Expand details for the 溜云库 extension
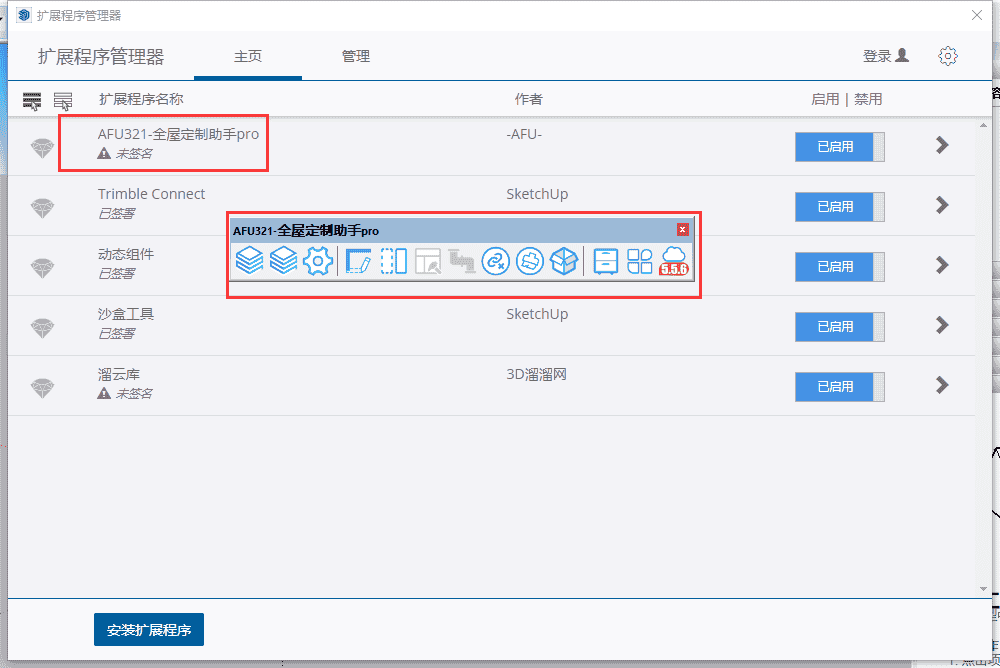The image size is (1000, 668). click(x=941, y=386)
